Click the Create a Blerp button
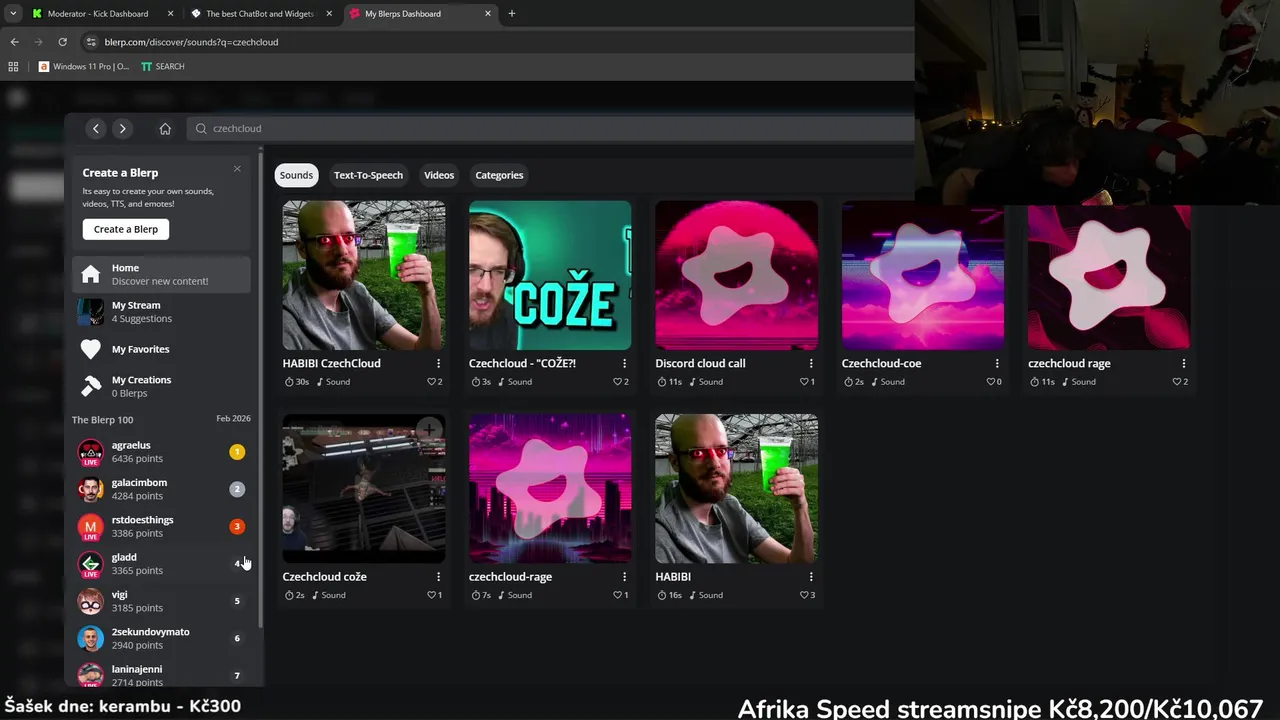Viewport: 1280px width, 720px height. coord(126,229)
